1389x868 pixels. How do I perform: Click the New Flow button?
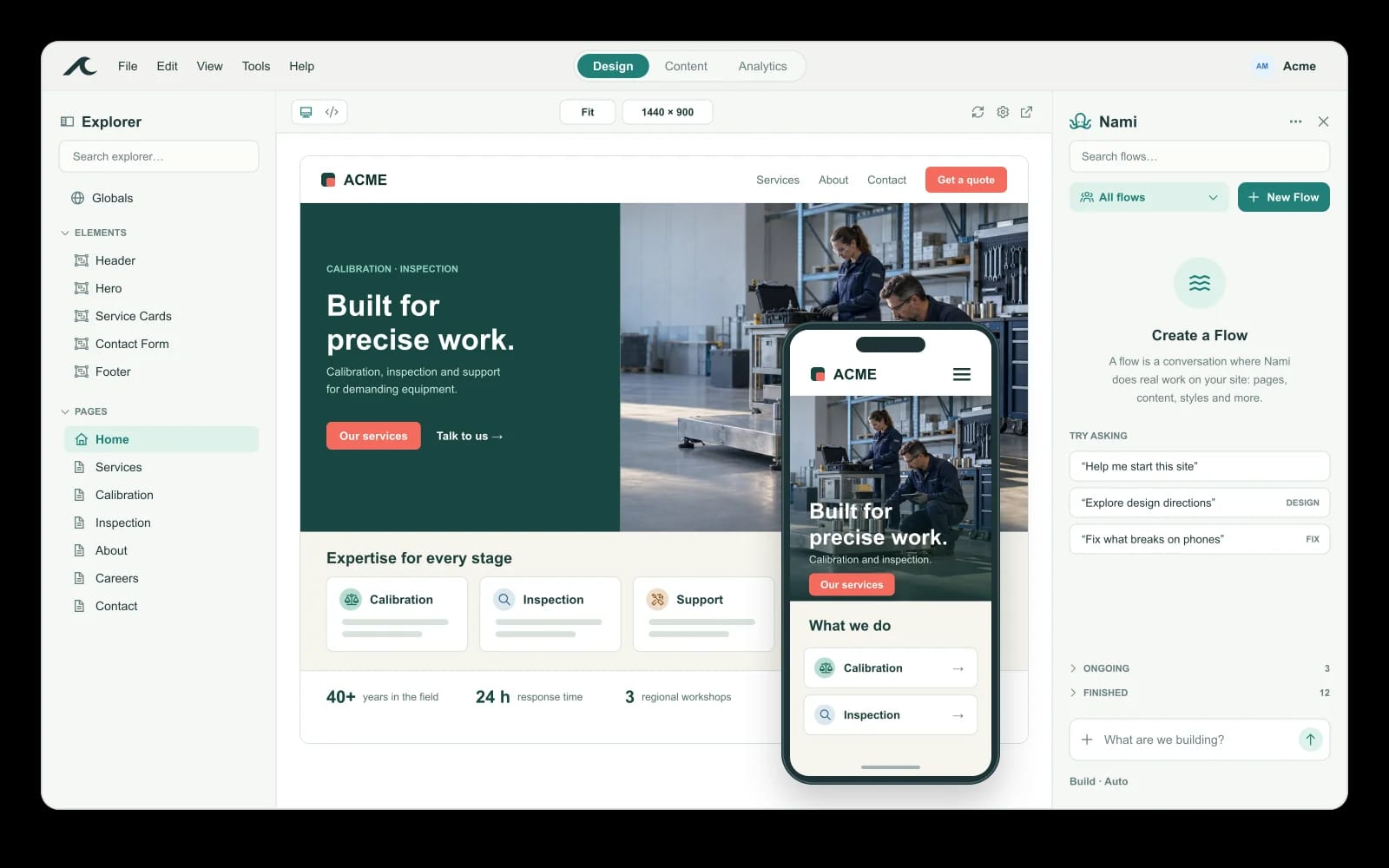click(1283, 197)
